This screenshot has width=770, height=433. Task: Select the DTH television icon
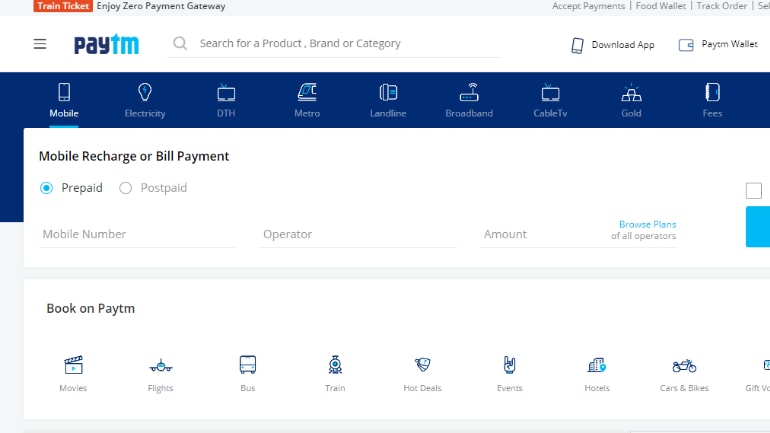click(226, 93)
